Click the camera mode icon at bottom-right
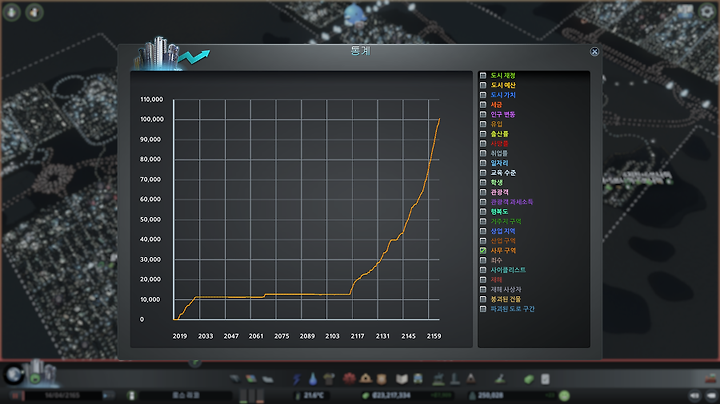The width and height of the screenshot is (720, 404). 712,395
